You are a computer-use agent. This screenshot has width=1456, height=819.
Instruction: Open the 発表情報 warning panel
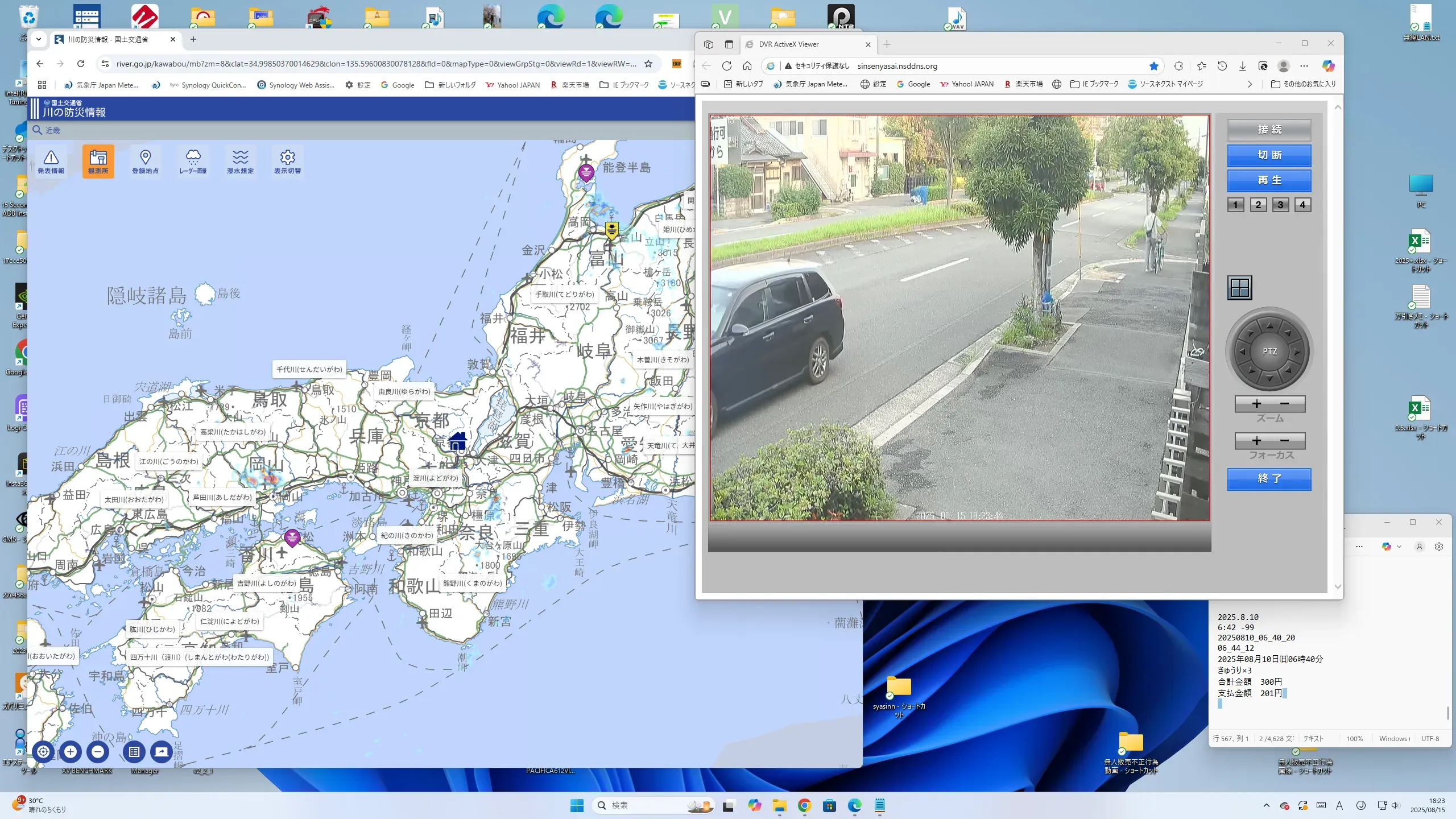51,162
